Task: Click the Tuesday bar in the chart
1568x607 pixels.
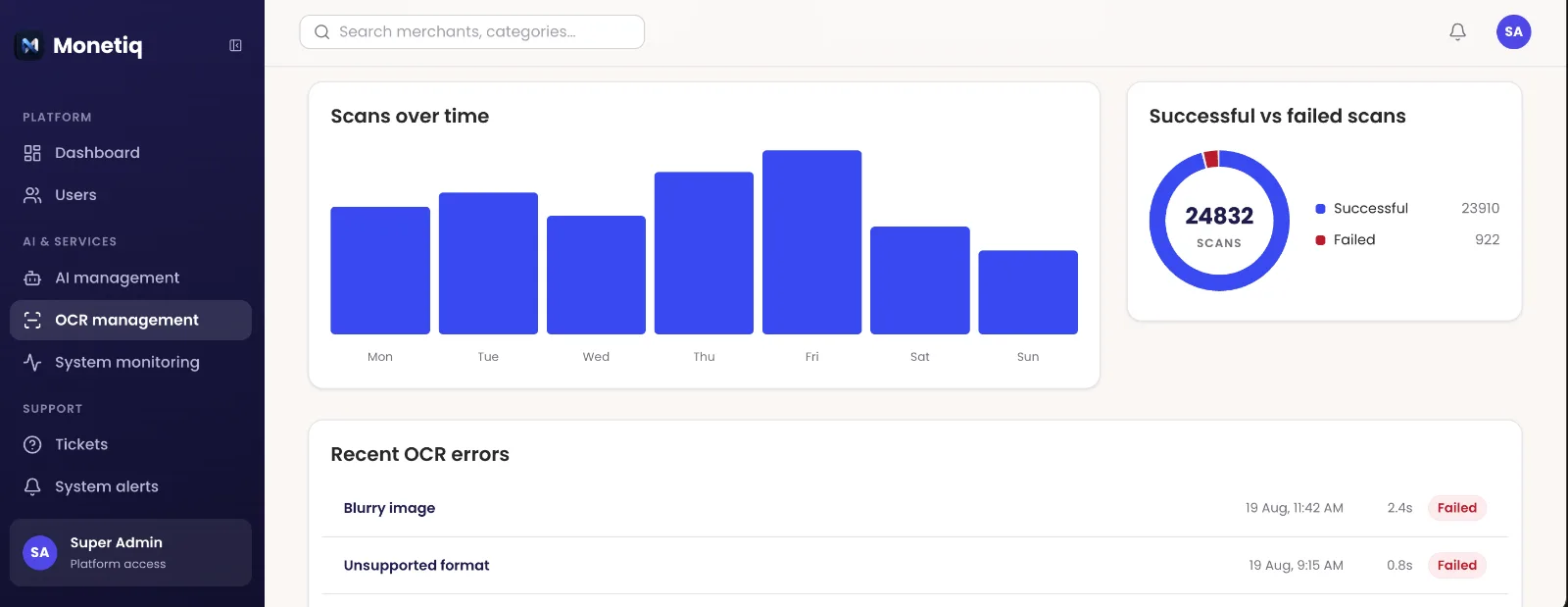Action: point(488,264)
